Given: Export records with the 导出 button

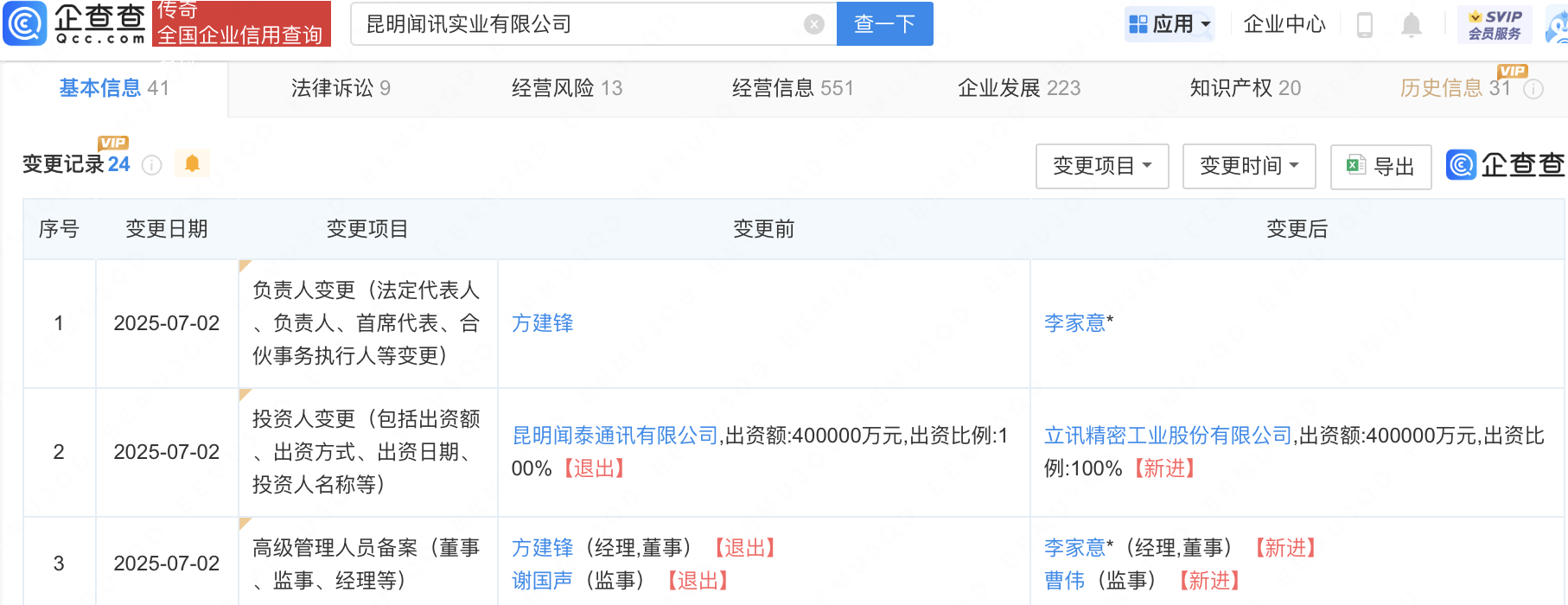Looking at the screenshot, I should click(1380, 166).
